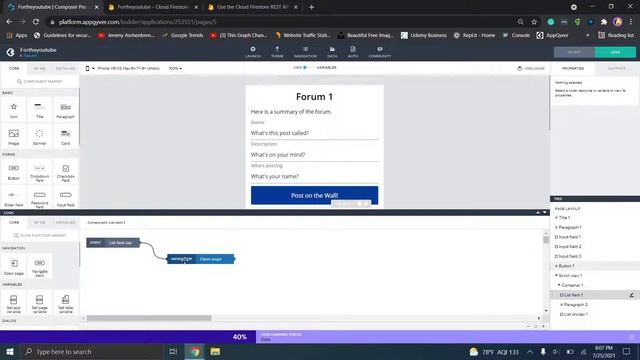Click the Post on the Wall! button
The height and width of the screenshot is (360, 640).
point(314,196)
